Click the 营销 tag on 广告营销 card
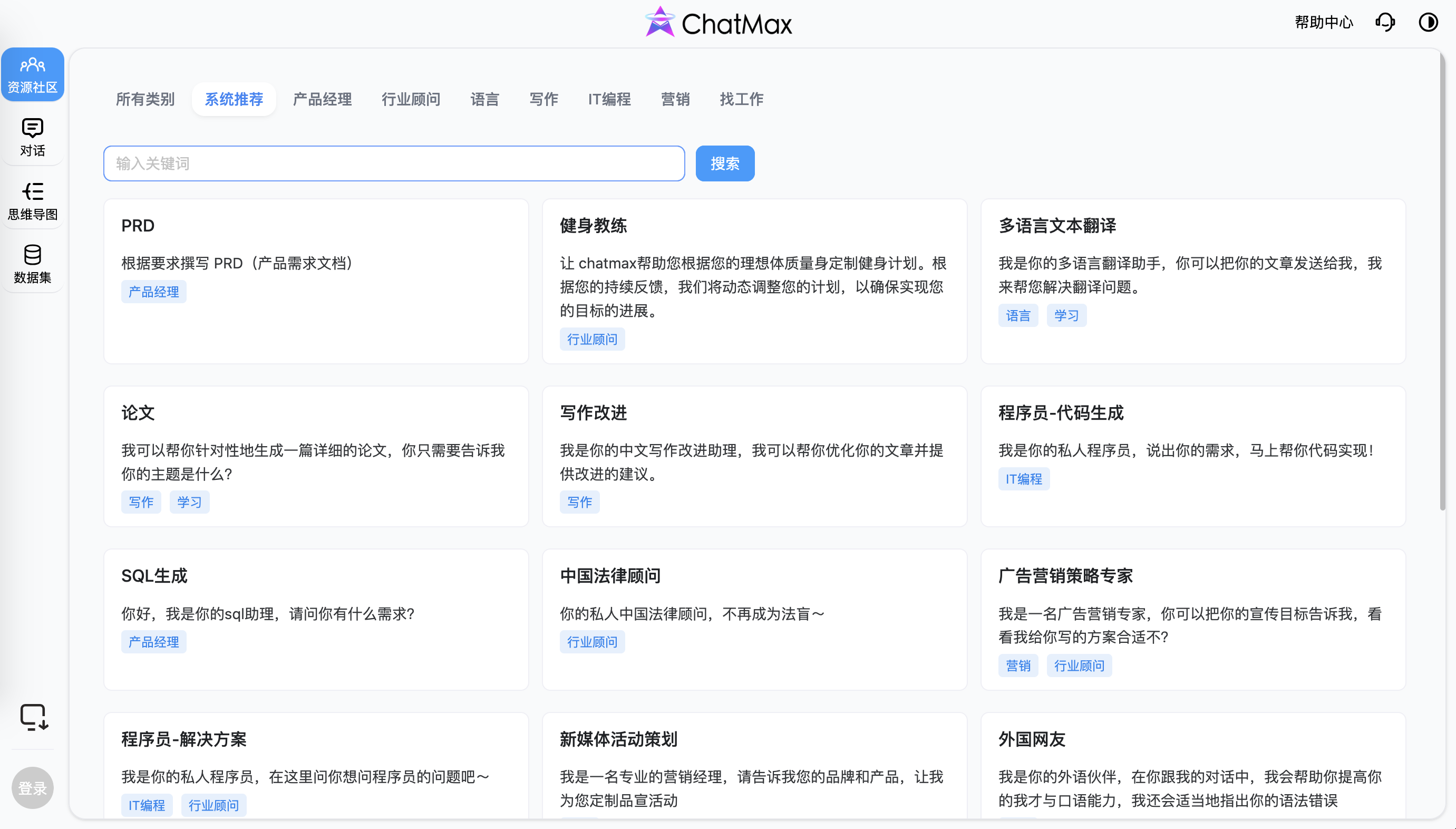 (1018, 665)
